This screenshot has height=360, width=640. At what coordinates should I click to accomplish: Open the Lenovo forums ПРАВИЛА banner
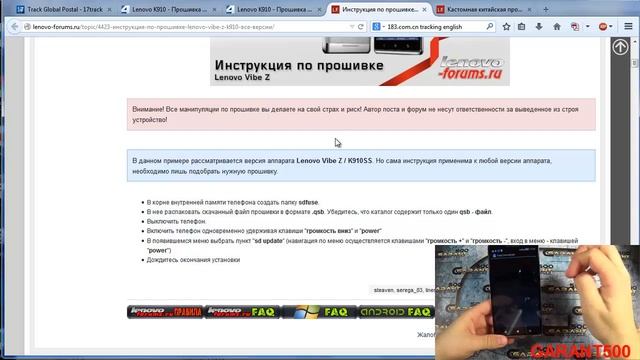[165, 312]
